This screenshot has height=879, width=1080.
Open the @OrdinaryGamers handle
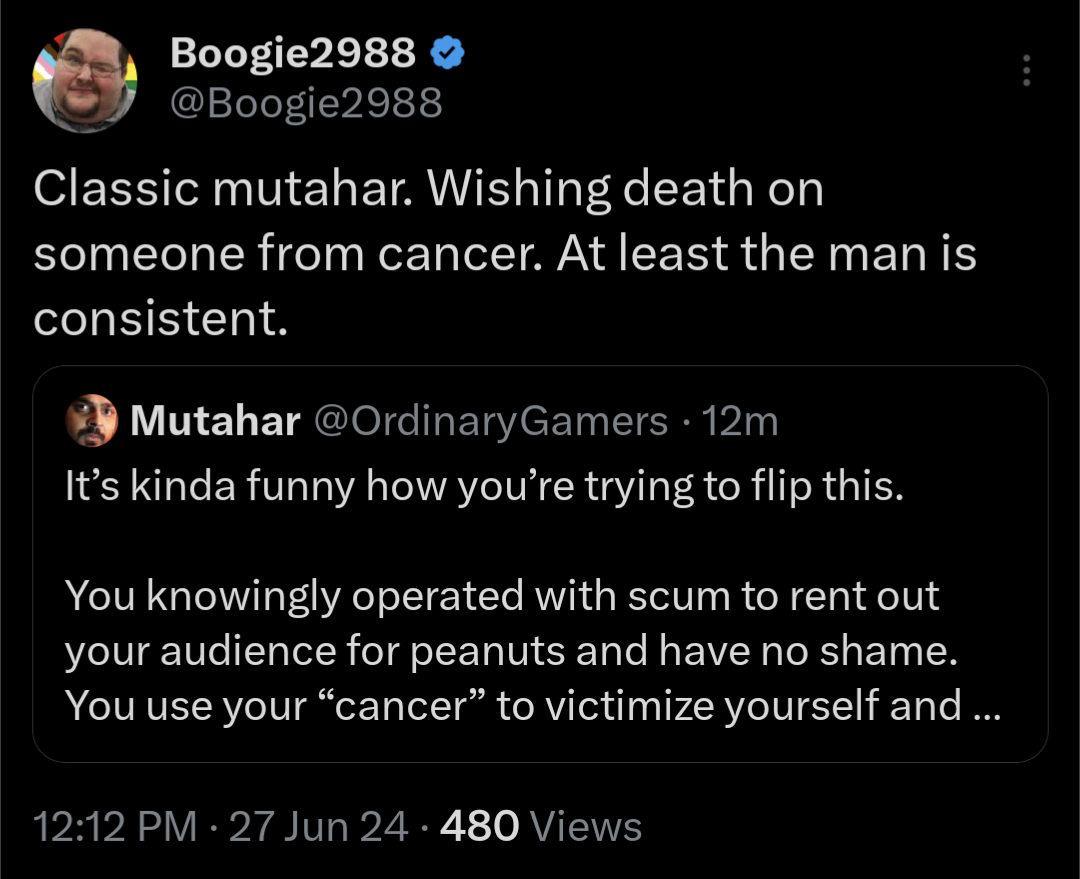pyautogui.click(x=491, y=421)
